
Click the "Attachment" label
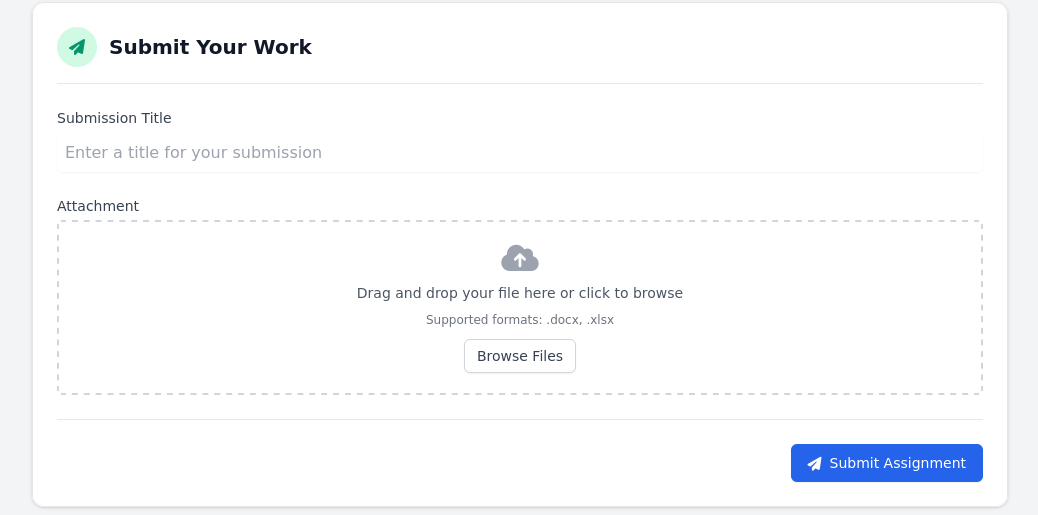[x=98, y=206]
